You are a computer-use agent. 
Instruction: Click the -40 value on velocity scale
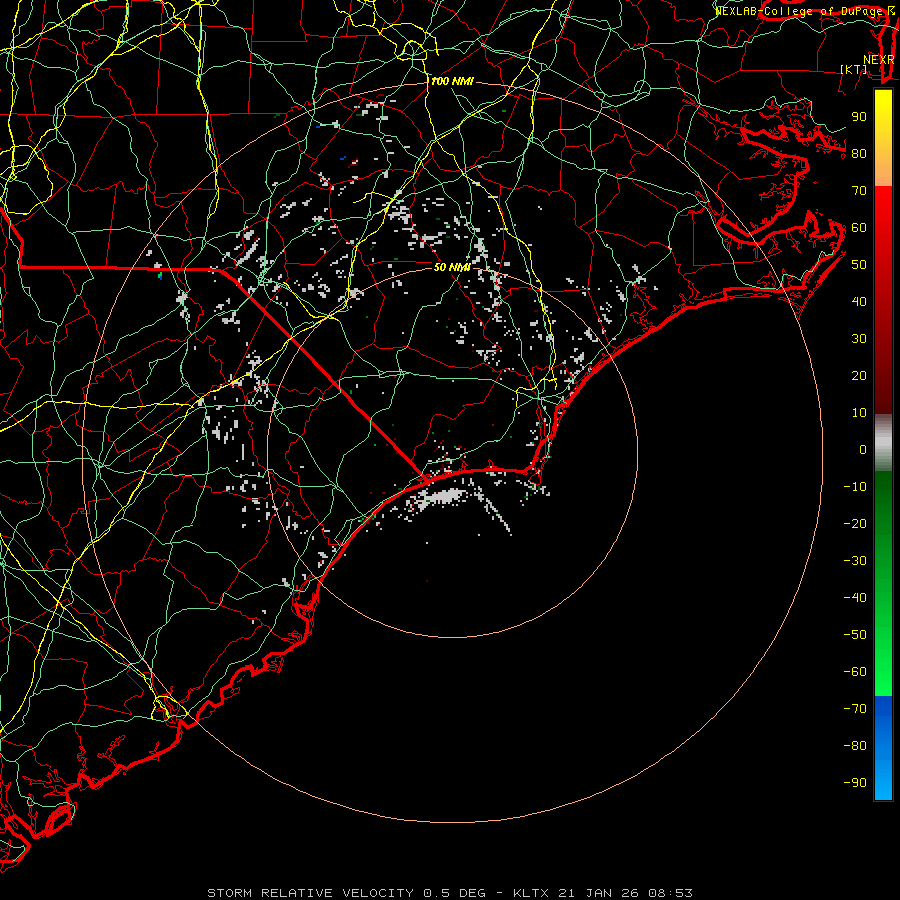point(855,598)
